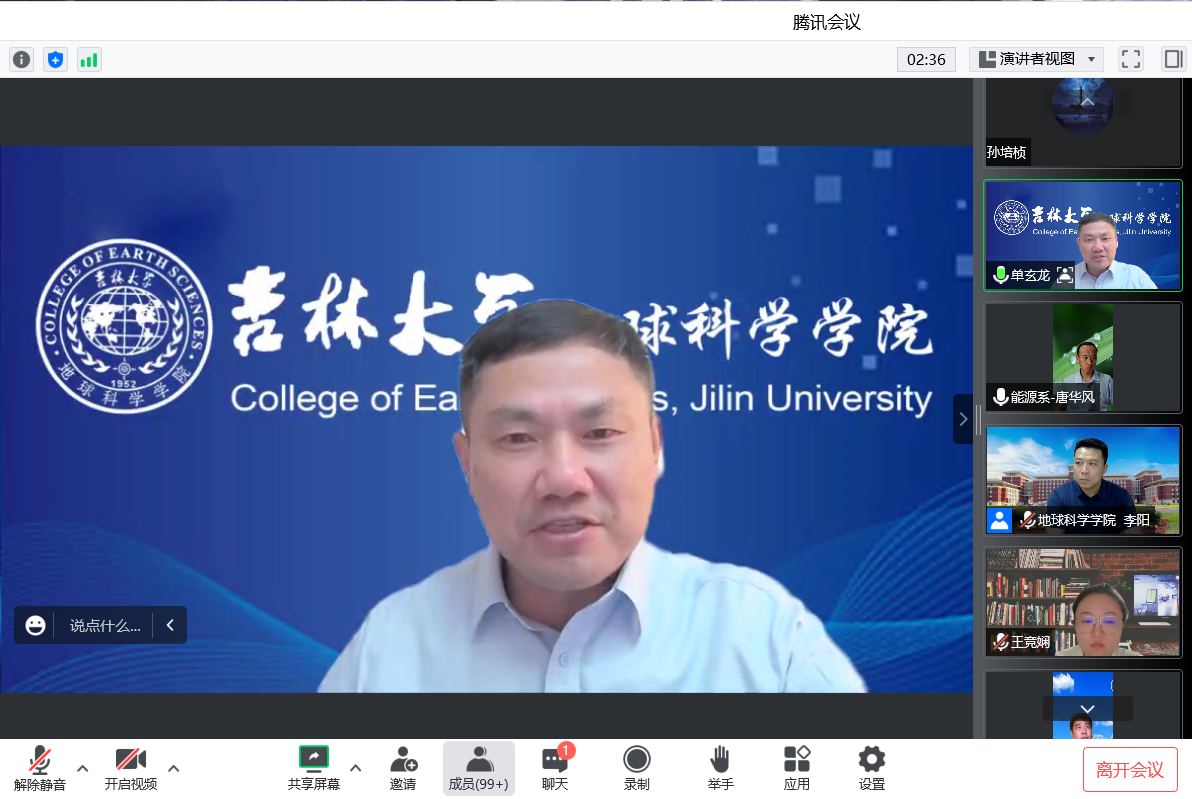
Task: Raise hand with 举手
Action: click(720, 768)
